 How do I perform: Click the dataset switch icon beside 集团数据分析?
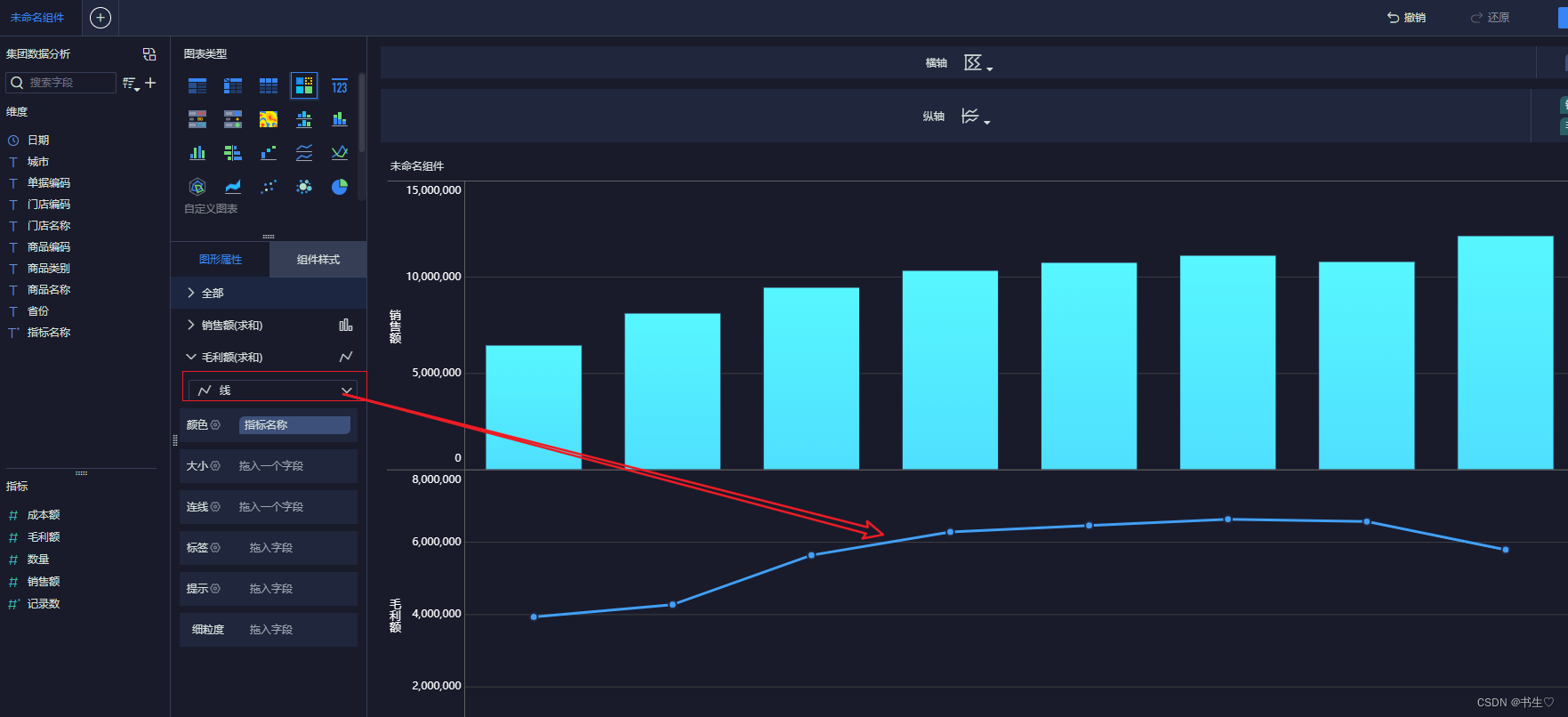149,54
